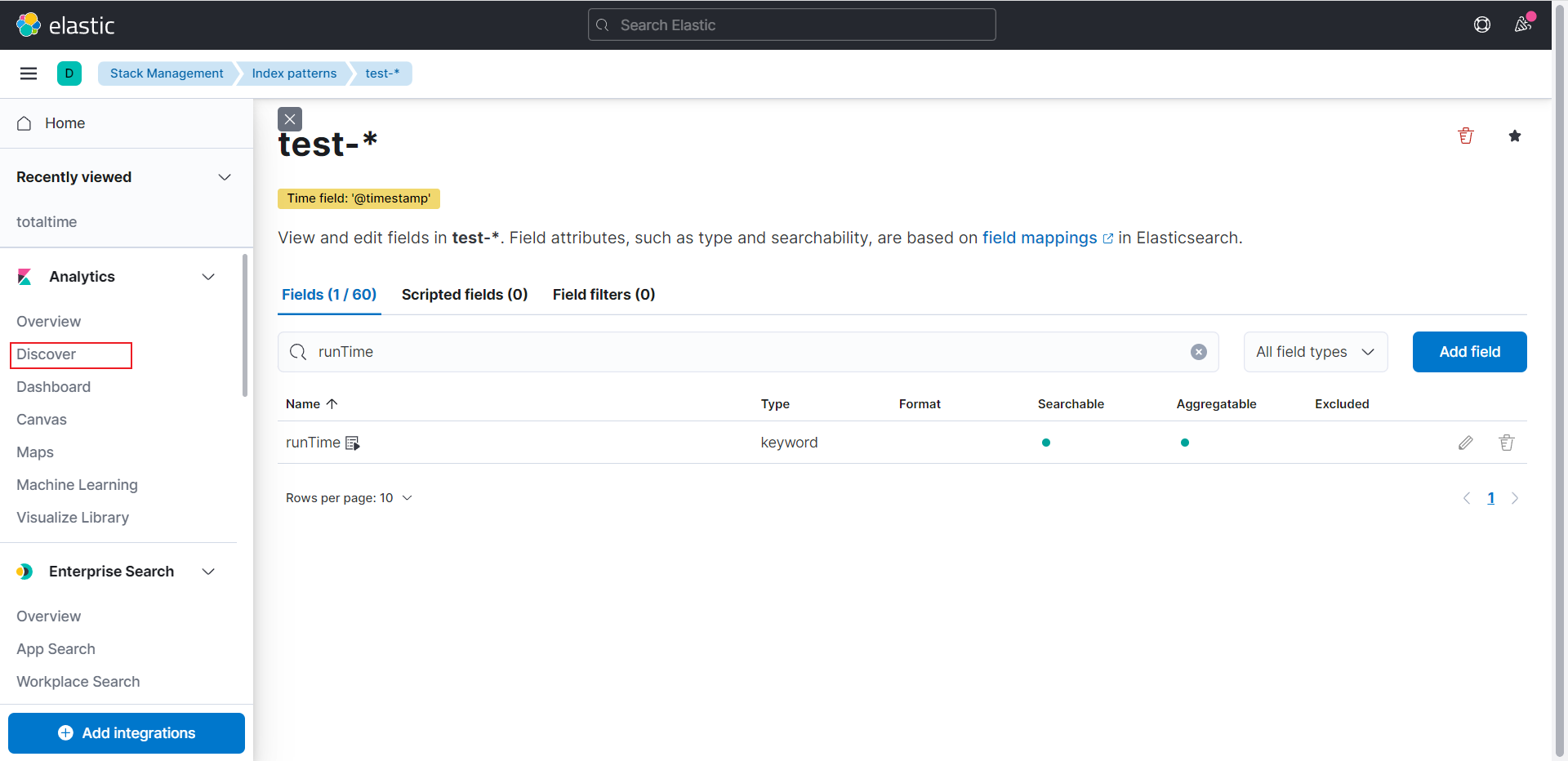Click the Search Elastic input box
This screenshot has height=761, width=1568.
coord(792,25)
